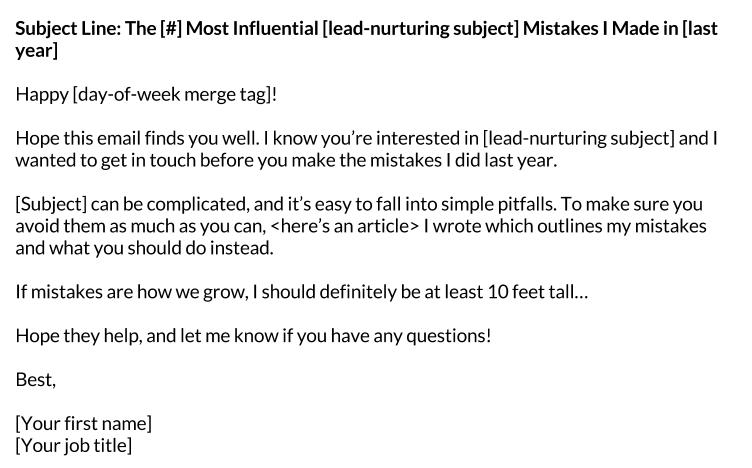The height and width of the screenshot is (468, 752).
Task: Click '10 feet tall' text
Action: click(x=531, y=292)
